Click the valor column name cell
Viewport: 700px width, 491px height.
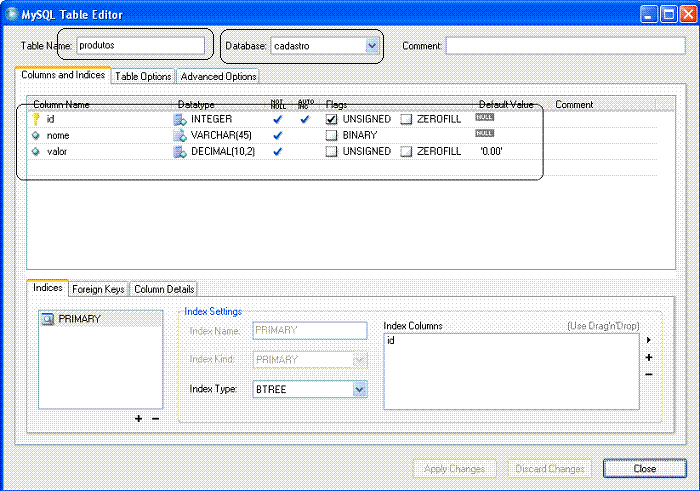tap(57, 151)
